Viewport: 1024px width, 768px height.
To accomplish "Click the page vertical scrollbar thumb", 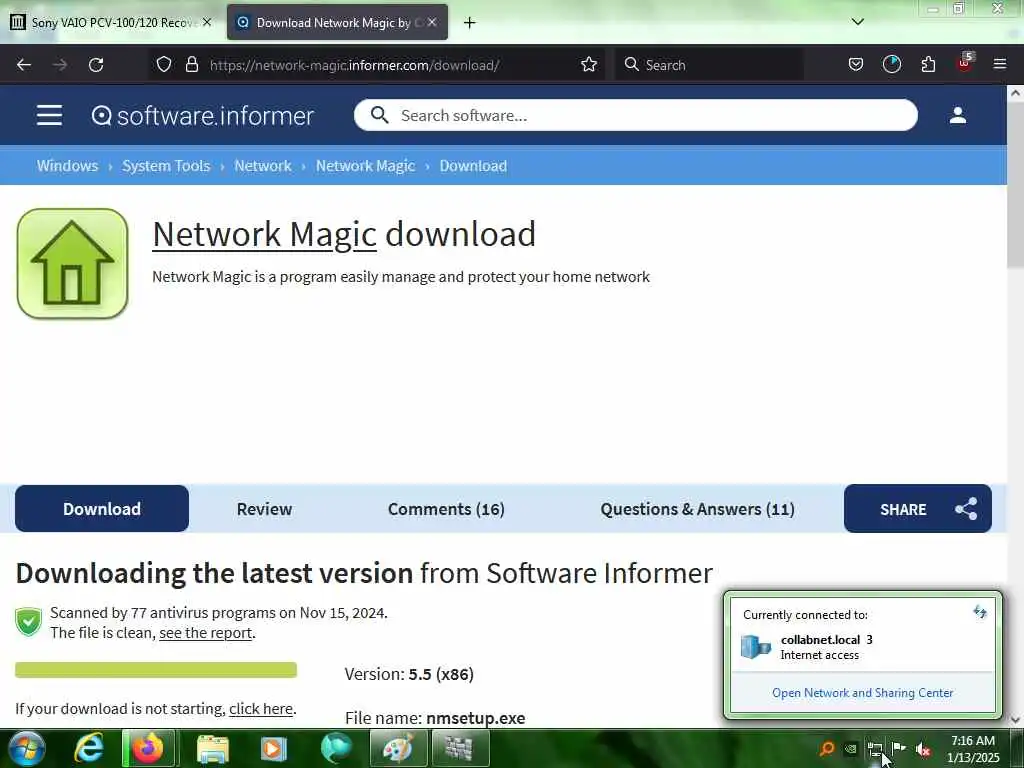I will tap(1016, 184).
